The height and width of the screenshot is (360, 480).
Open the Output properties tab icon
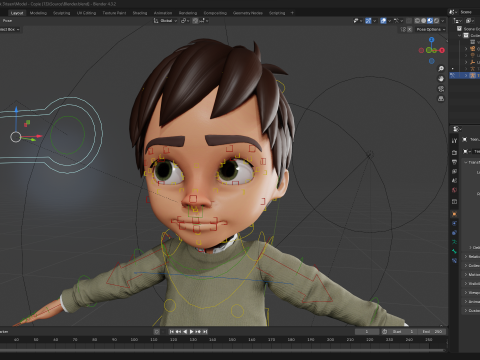click(454, 162)
